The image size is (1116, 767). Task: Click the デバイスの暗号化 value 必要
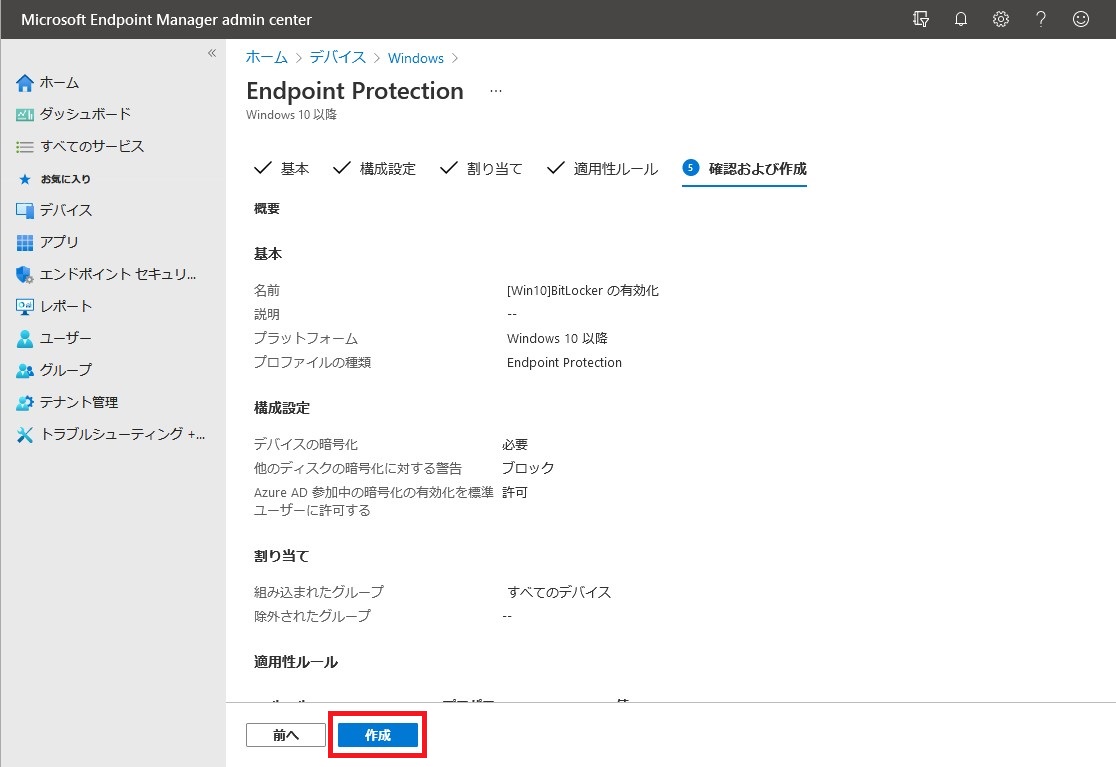point(515,445)
